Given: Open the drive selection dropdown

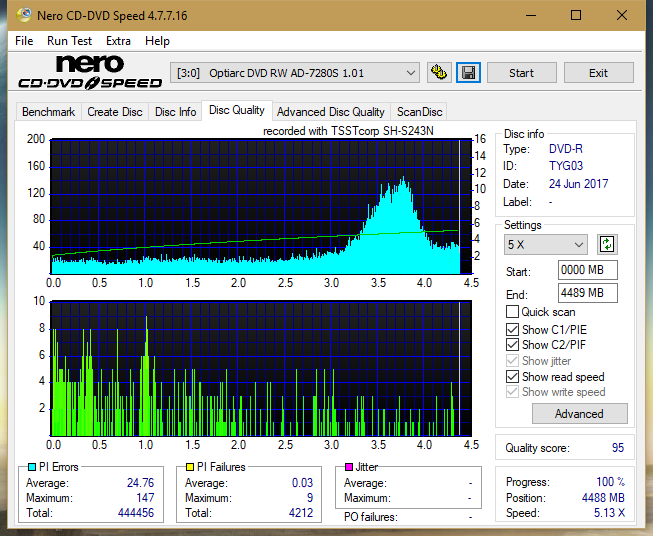Looking at the screenshot, I should (294, 73).
